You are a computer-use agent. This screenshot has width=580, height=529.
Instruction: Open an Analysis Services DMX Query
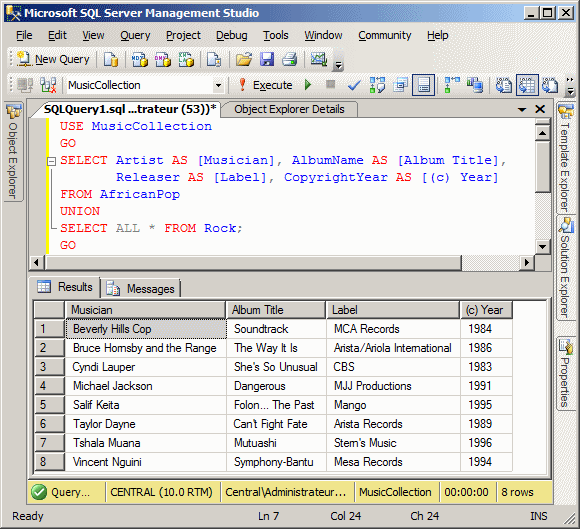[x=163, y=59]
